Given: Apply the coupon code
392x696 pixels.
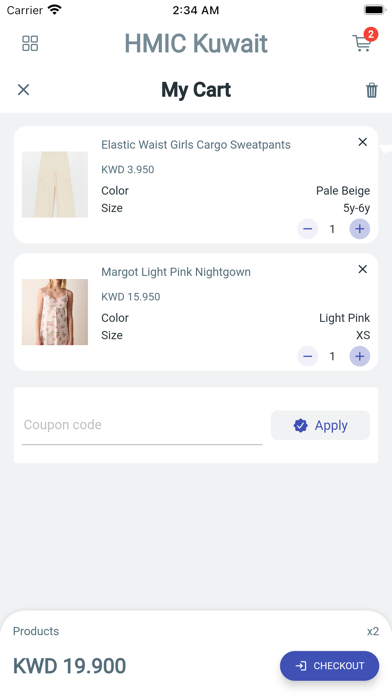Looking at the screenshot, I should 321,425.
